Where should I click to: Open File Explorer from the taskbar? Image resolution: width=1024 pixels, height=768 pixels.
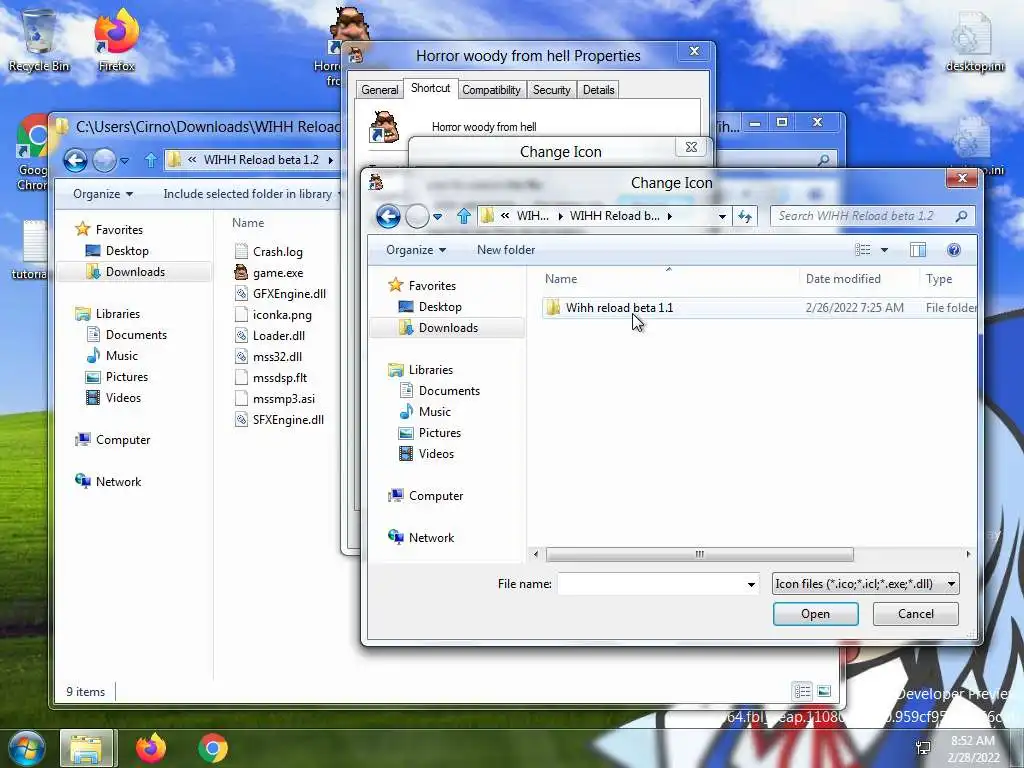click(88, 748)
